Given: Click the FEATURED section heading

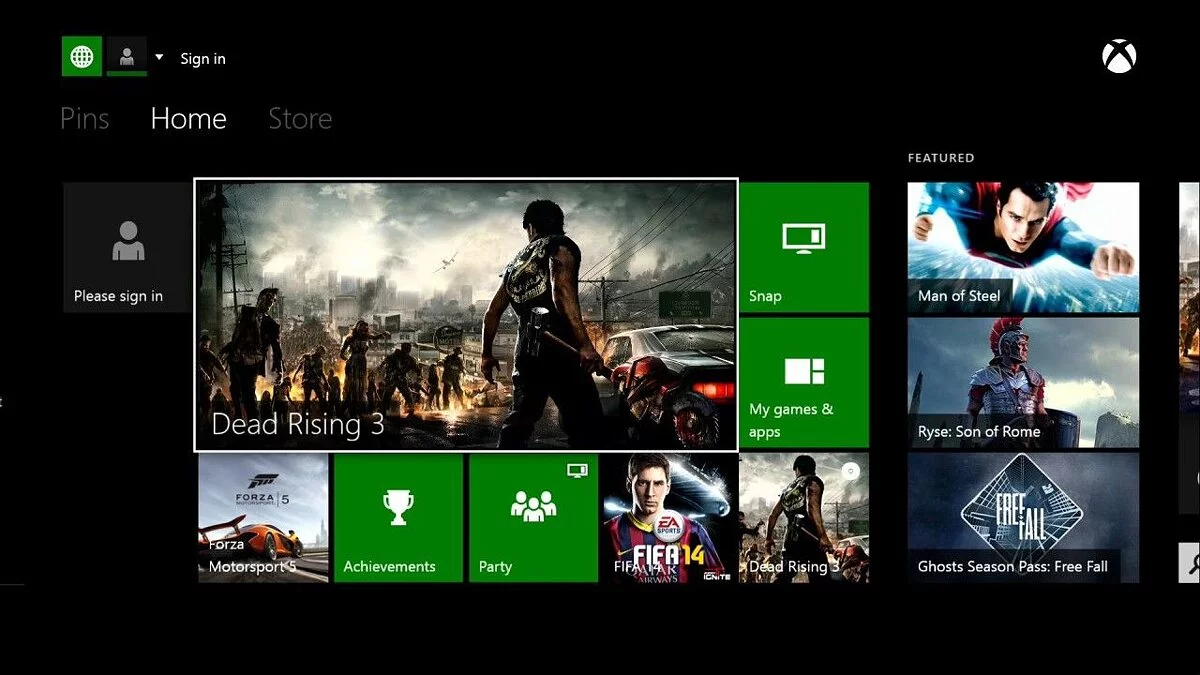Looking at the screenshot, I should coord(940,158).
